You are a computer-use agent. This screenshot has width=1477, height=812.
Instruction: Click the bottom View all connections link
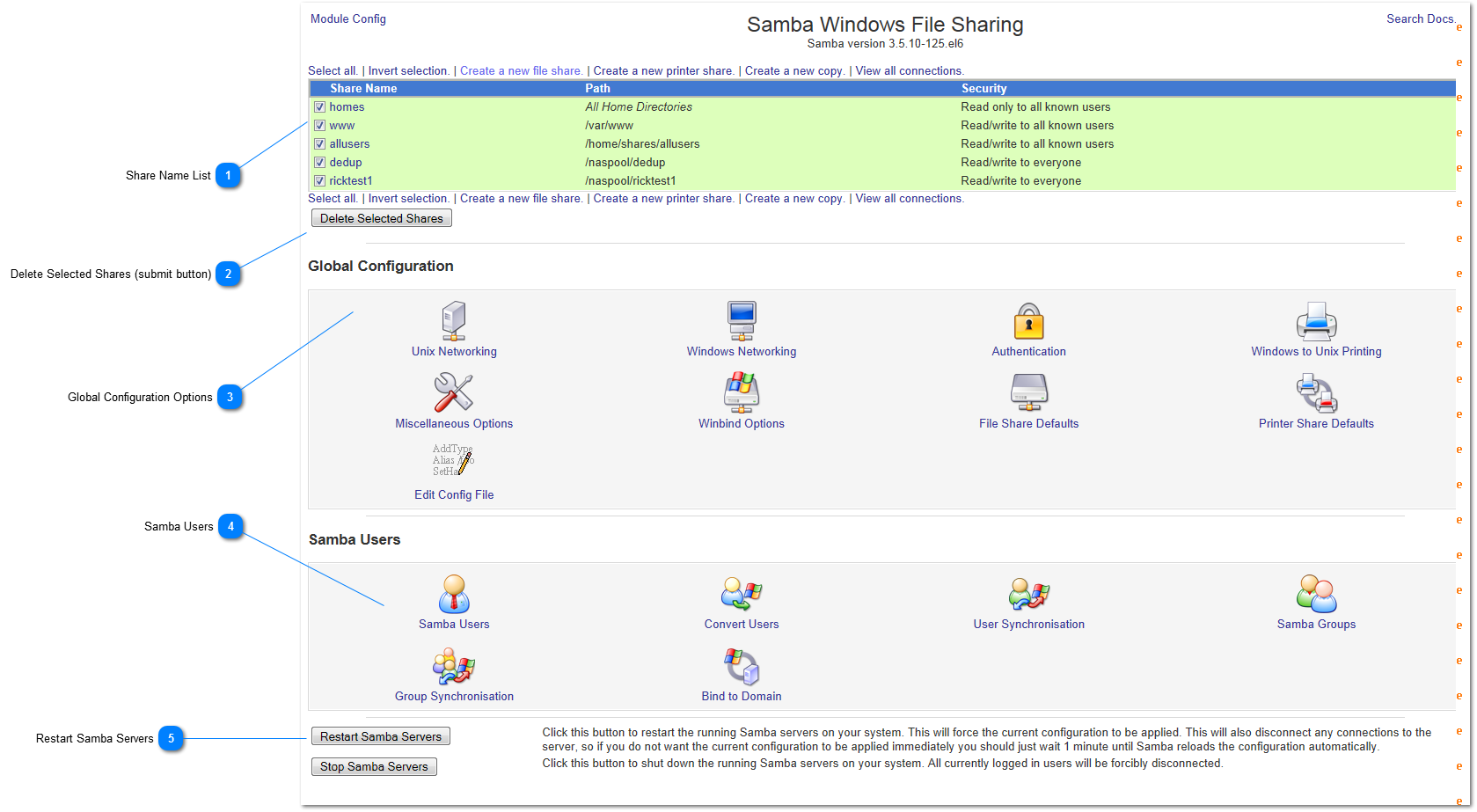tap(910, 198)
